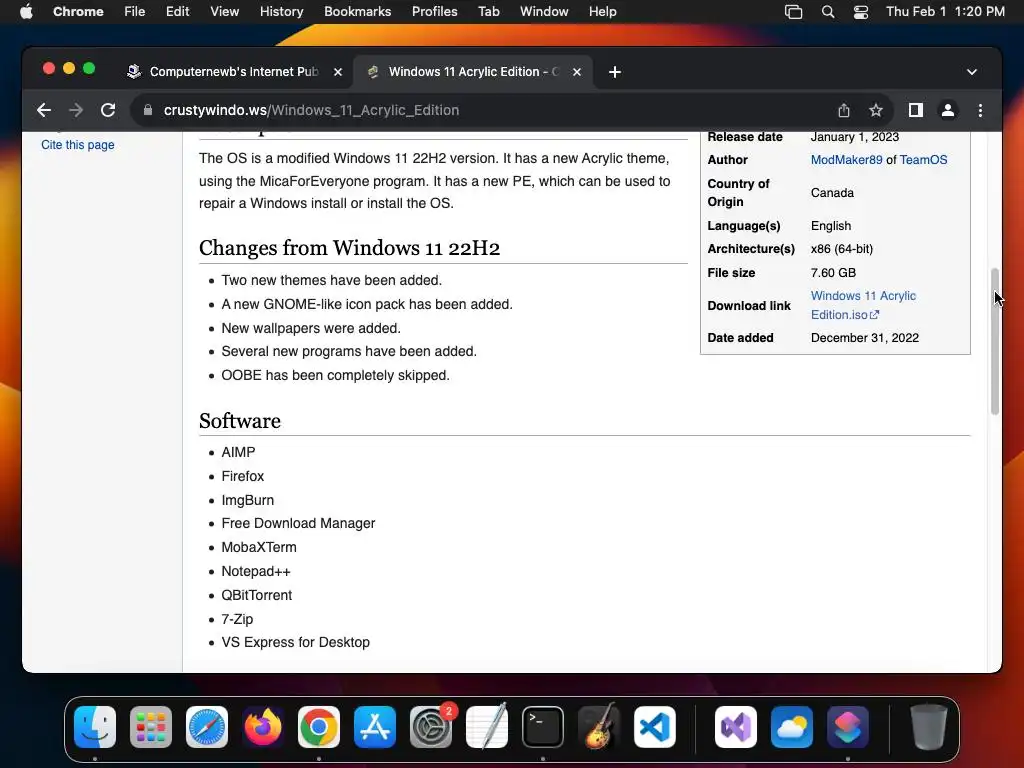Click Google Chrome icon in Dock
This screenshot has width=1024, height=768.
pos(319,727)
